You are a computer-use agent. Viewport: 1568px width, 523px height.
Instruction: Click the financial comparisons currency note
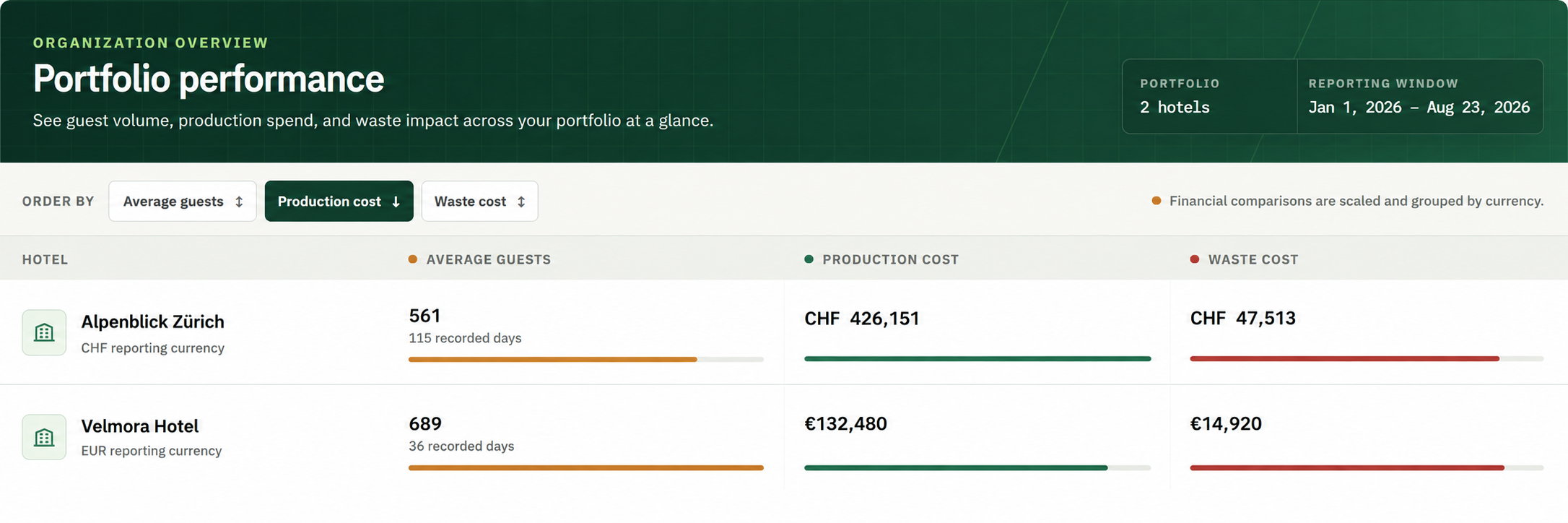click(1356, 201)
